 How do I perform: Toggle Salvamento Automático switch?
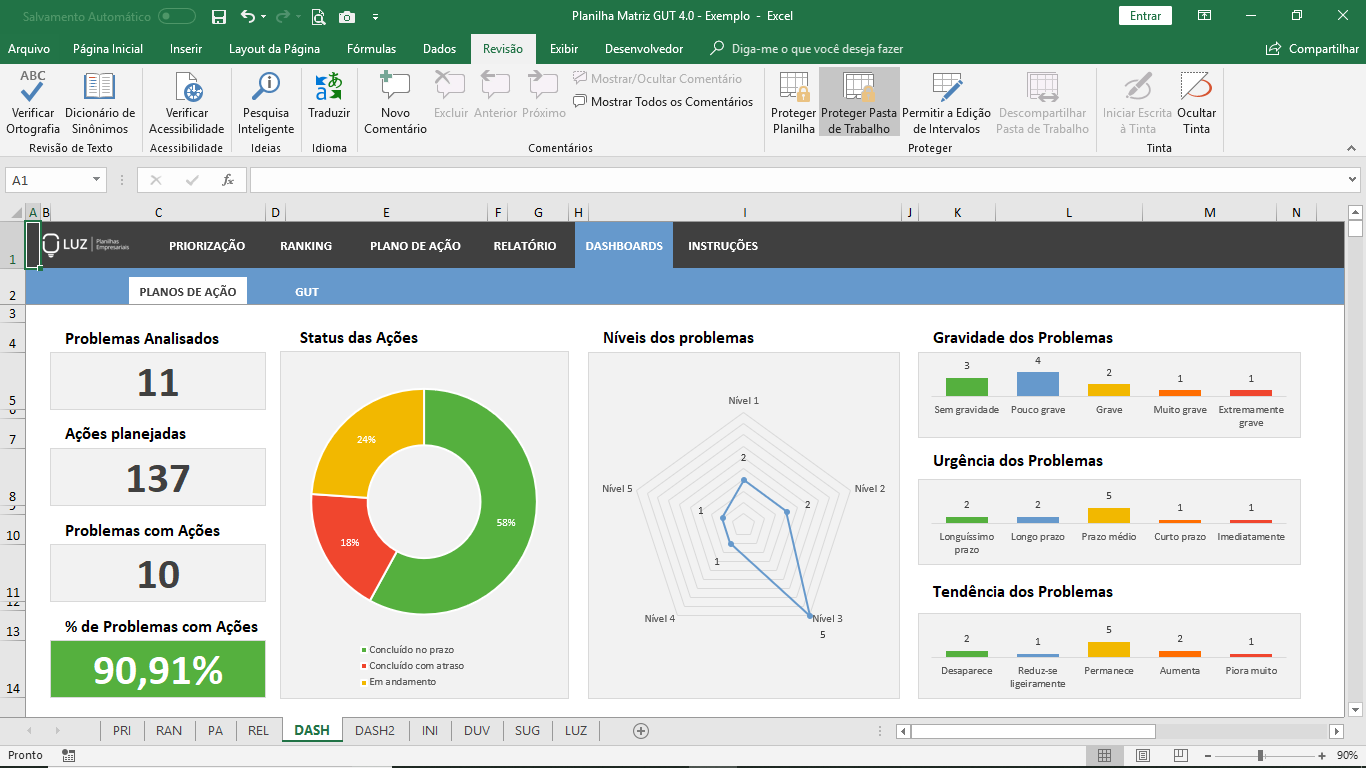[x=177, y=16]
